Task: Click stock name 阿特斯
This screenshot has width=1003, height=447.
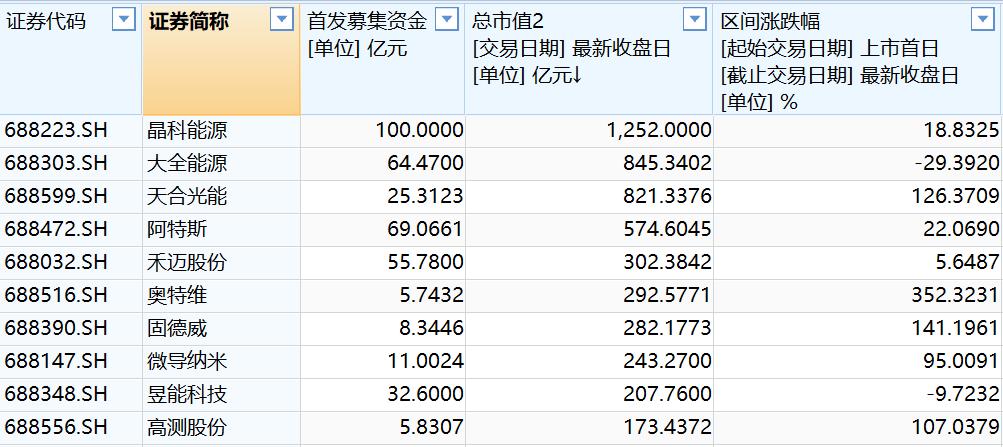Action: tap(177, 230)
